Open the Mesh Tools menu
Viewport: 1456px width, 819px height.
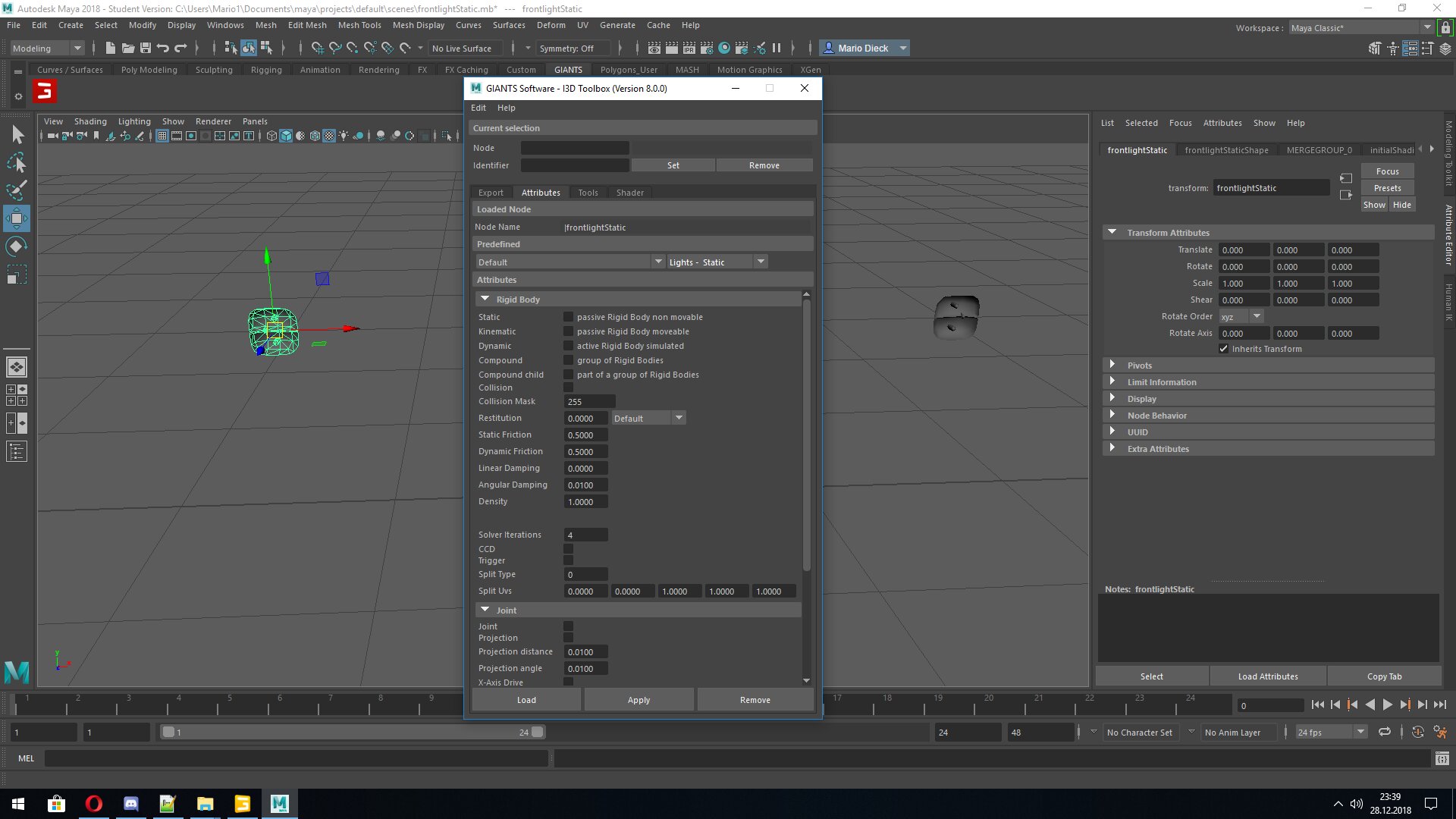359,25
